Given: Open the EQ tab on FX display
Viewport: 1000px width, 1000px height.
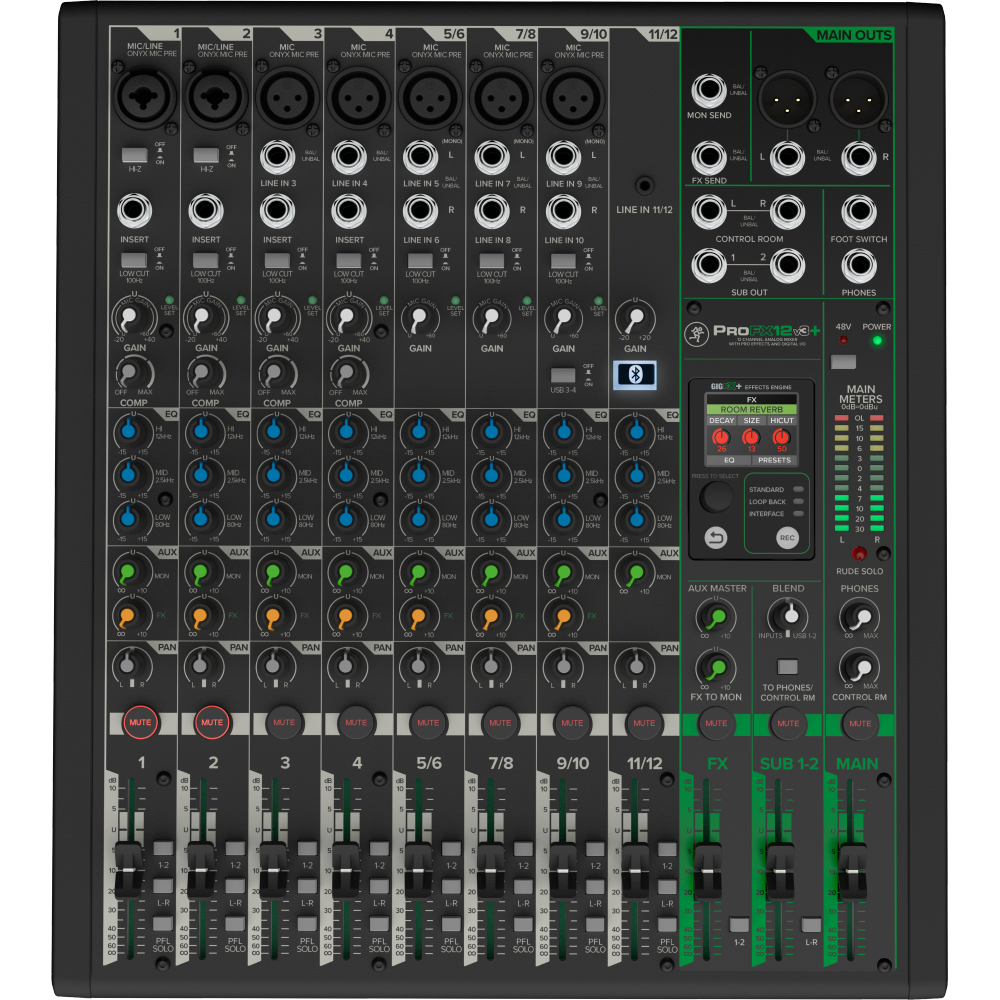Looking at the screenshot, I should [x=729, y=460].
